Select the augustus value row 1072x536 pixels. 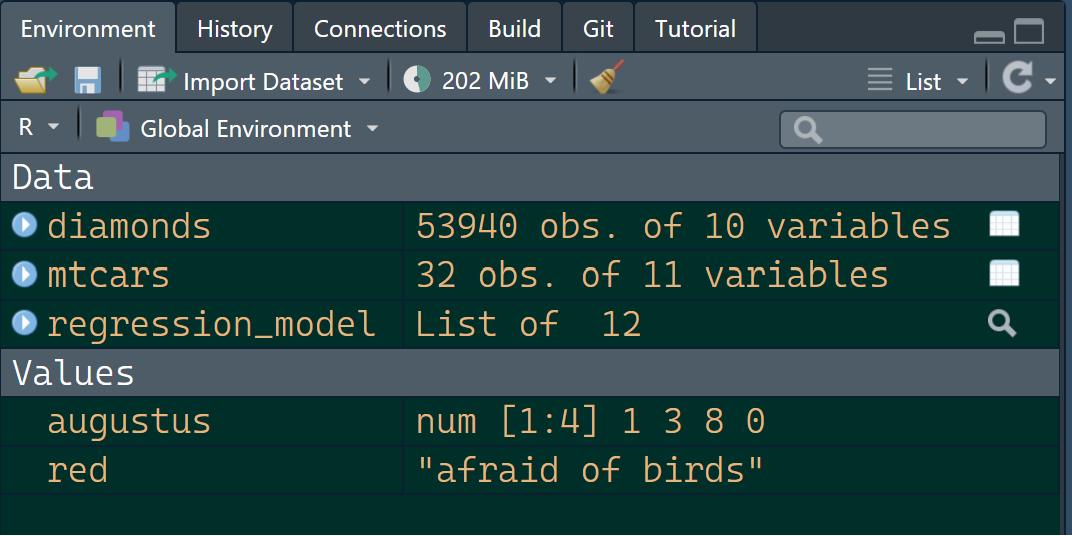click(x=130, y=421)
